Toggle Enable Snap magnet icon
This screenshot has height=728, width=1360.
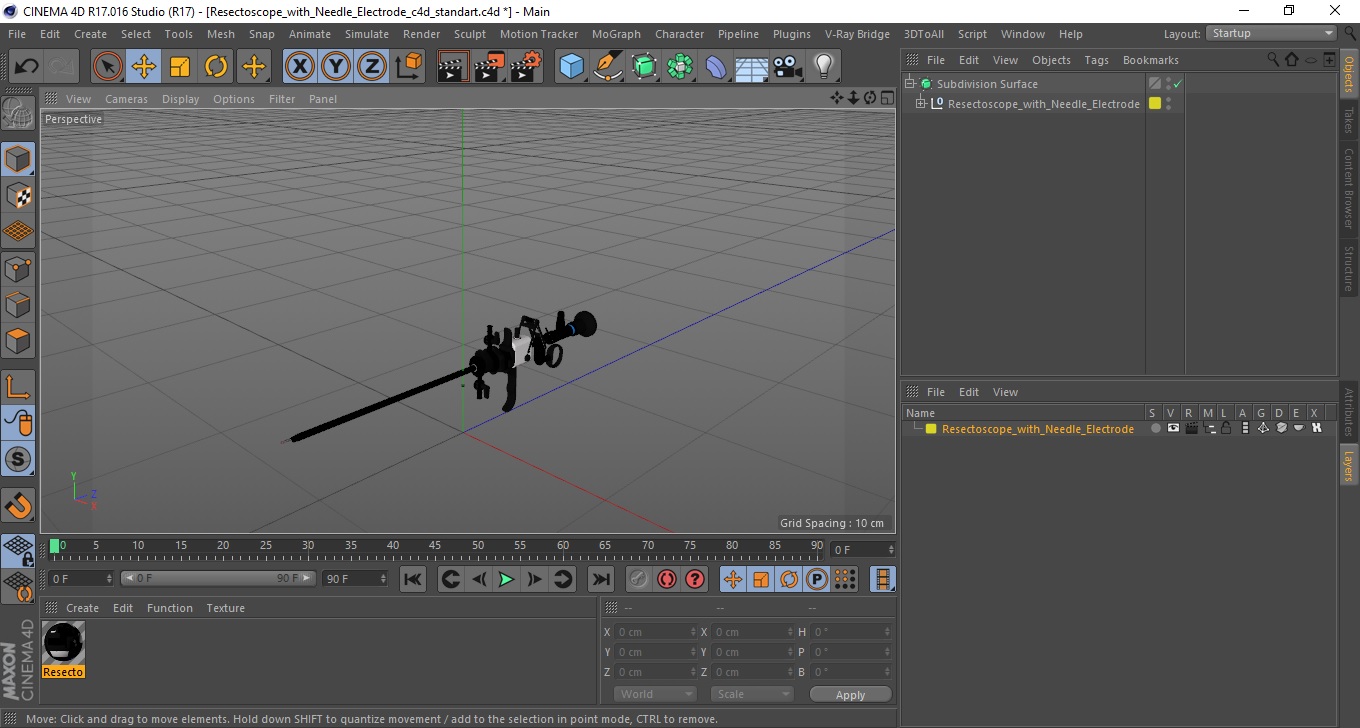coord(18,504)
